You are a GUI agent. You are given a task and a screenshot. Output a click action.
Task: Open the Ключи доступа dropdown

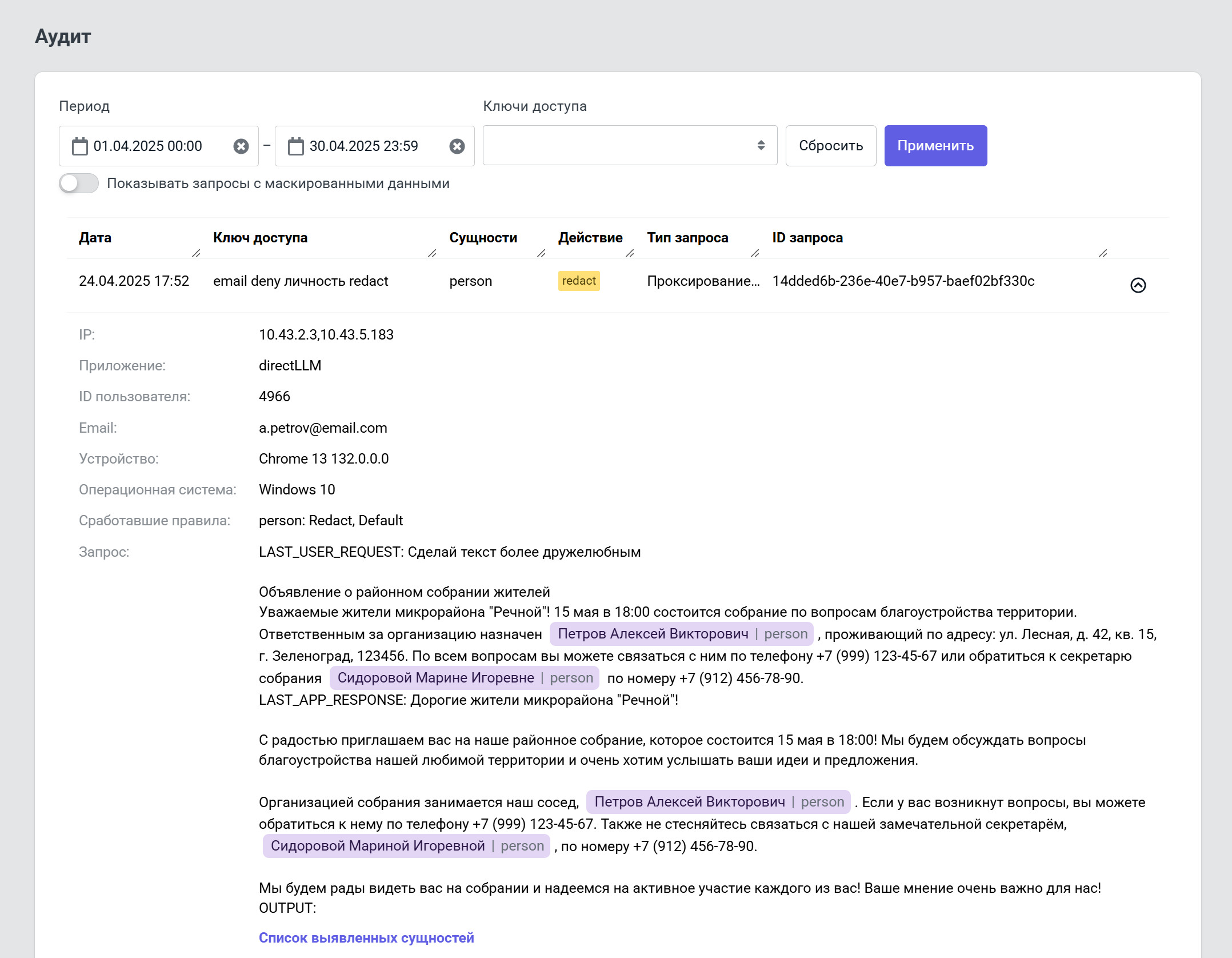pos(630,146)
